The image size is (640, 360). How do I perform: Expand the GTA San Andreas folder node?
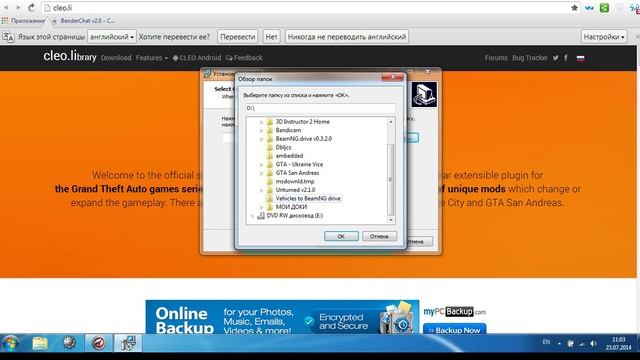[x=262, y=173]
